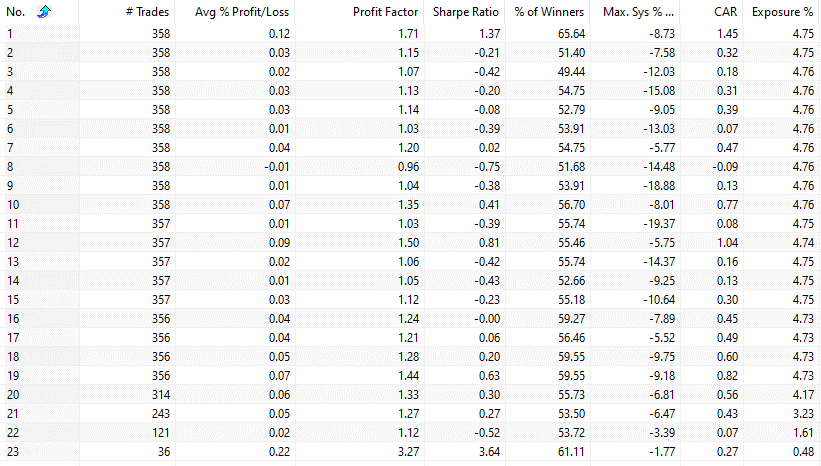Click CAR value 0.07 in row 6
Screen dimensions: 821x466
click(727, 129)
